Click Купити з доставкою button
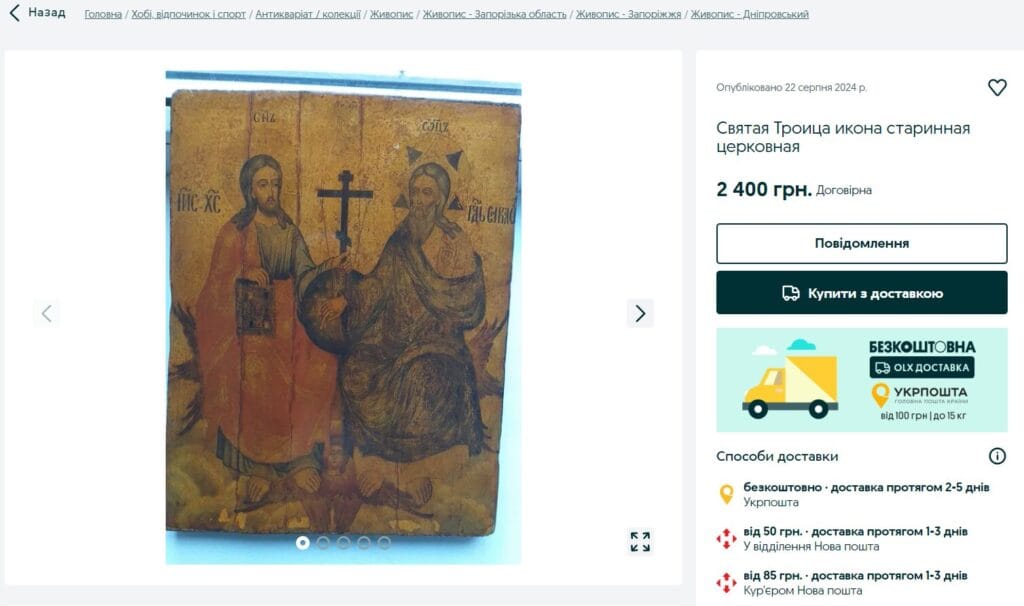Image resolution: width=1024 pixels, height=606 pixels. click(x=861, y=293)
